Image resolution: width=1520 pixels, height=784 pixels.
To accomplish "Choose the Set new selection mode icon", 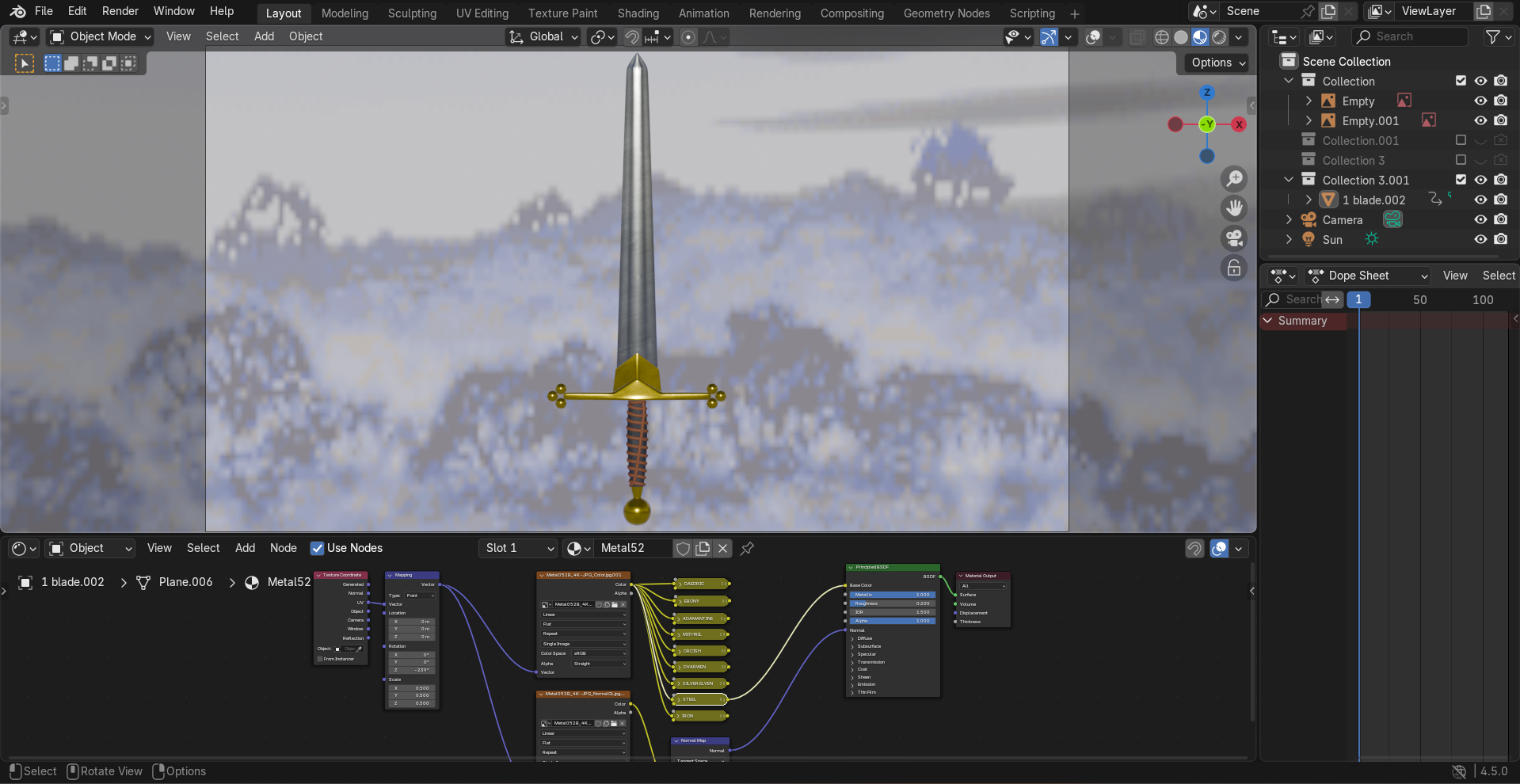I will (52, 63).
